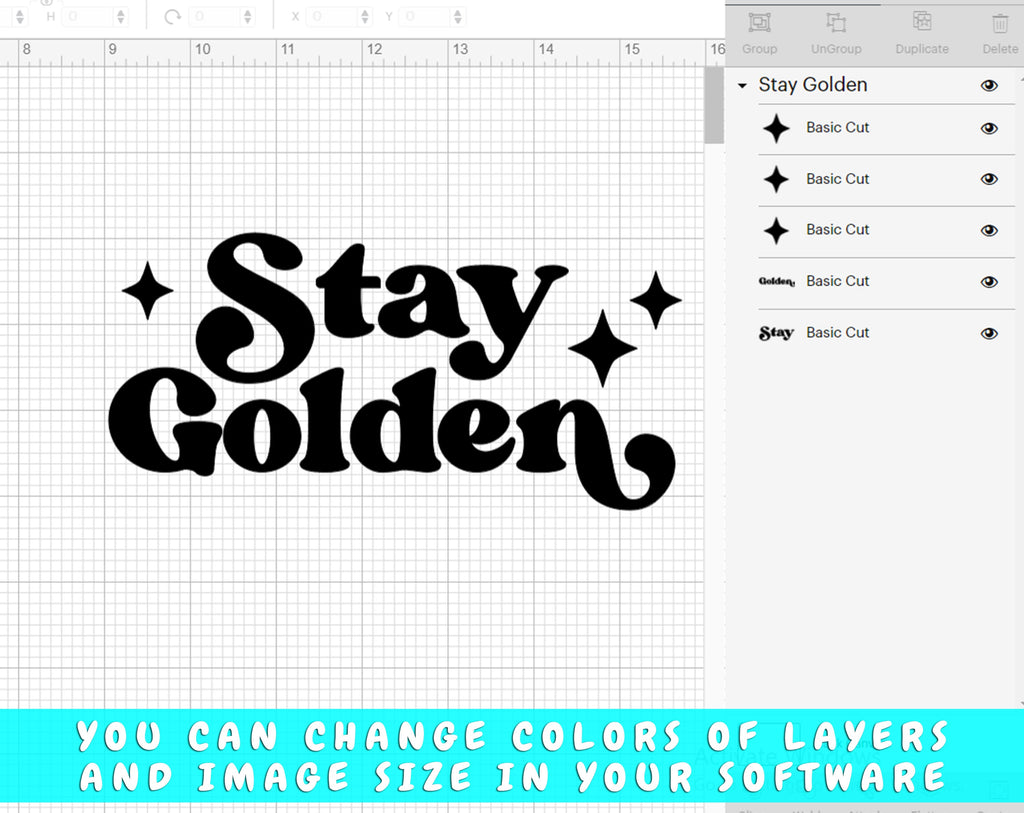Hide the 'Stay' Basic Cut layer

[x=989, y=332]
